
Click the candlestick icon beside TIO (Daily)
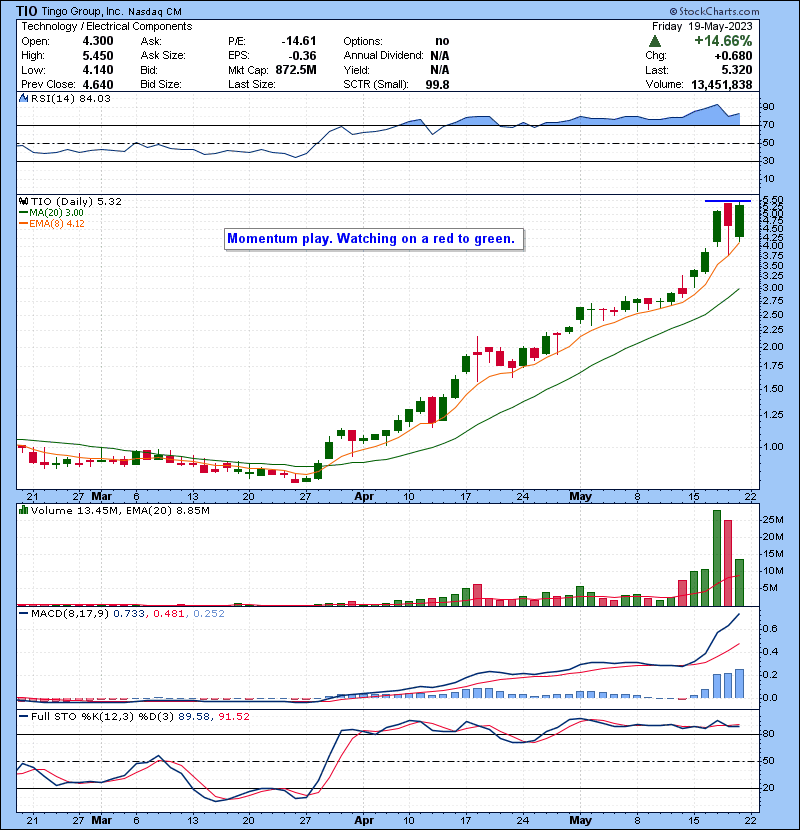23,201
